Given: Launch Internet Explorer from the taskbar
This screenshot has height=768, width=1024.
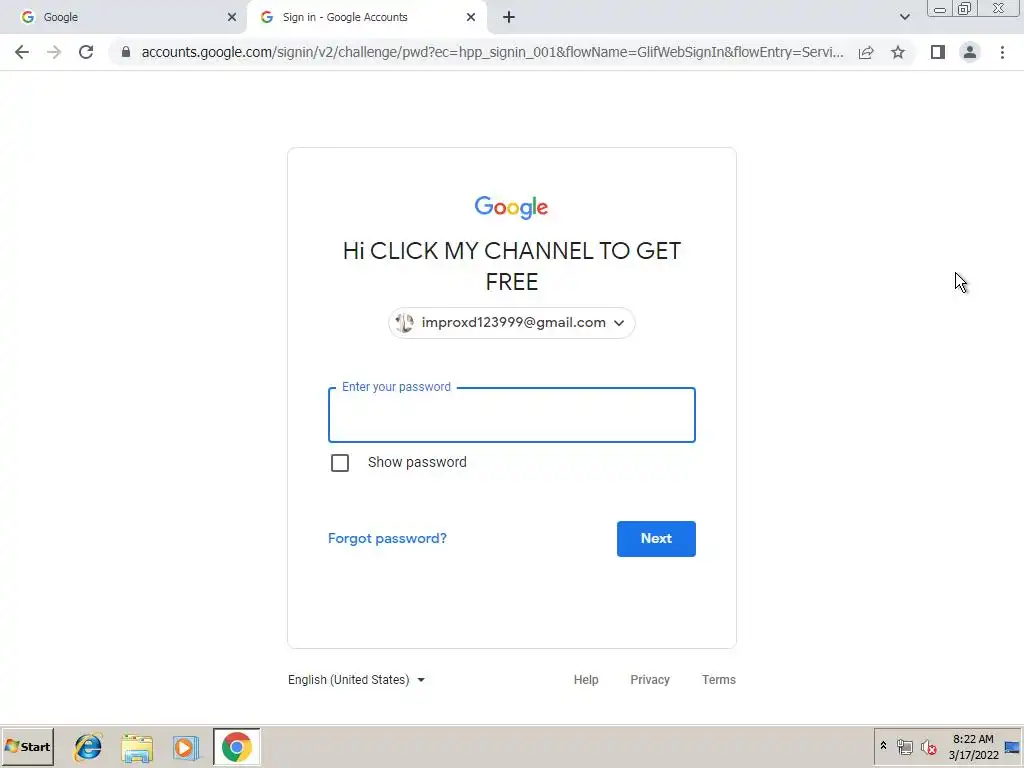Looking at the screenshot, I should [88, 747].
